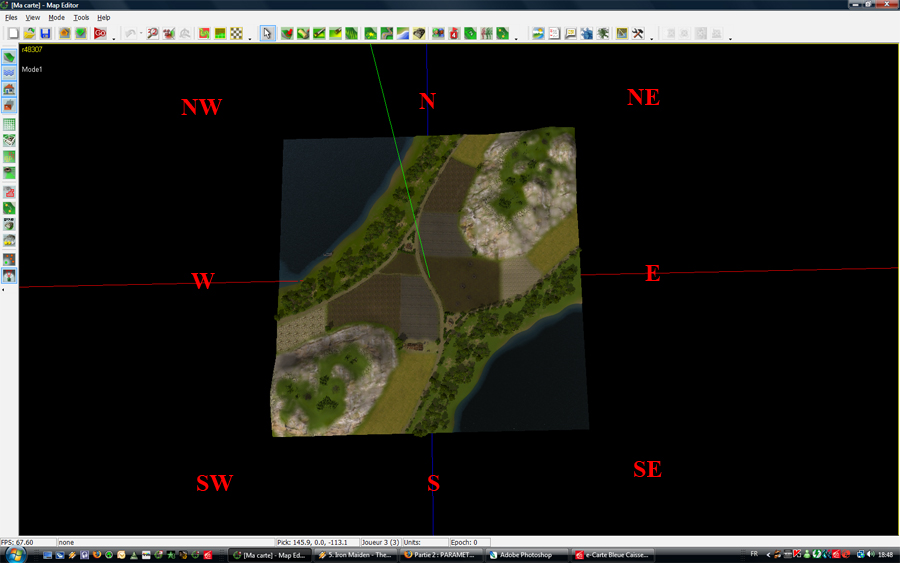
Task: Click the 18:48 clock in system tray
Action: [886, 555]
